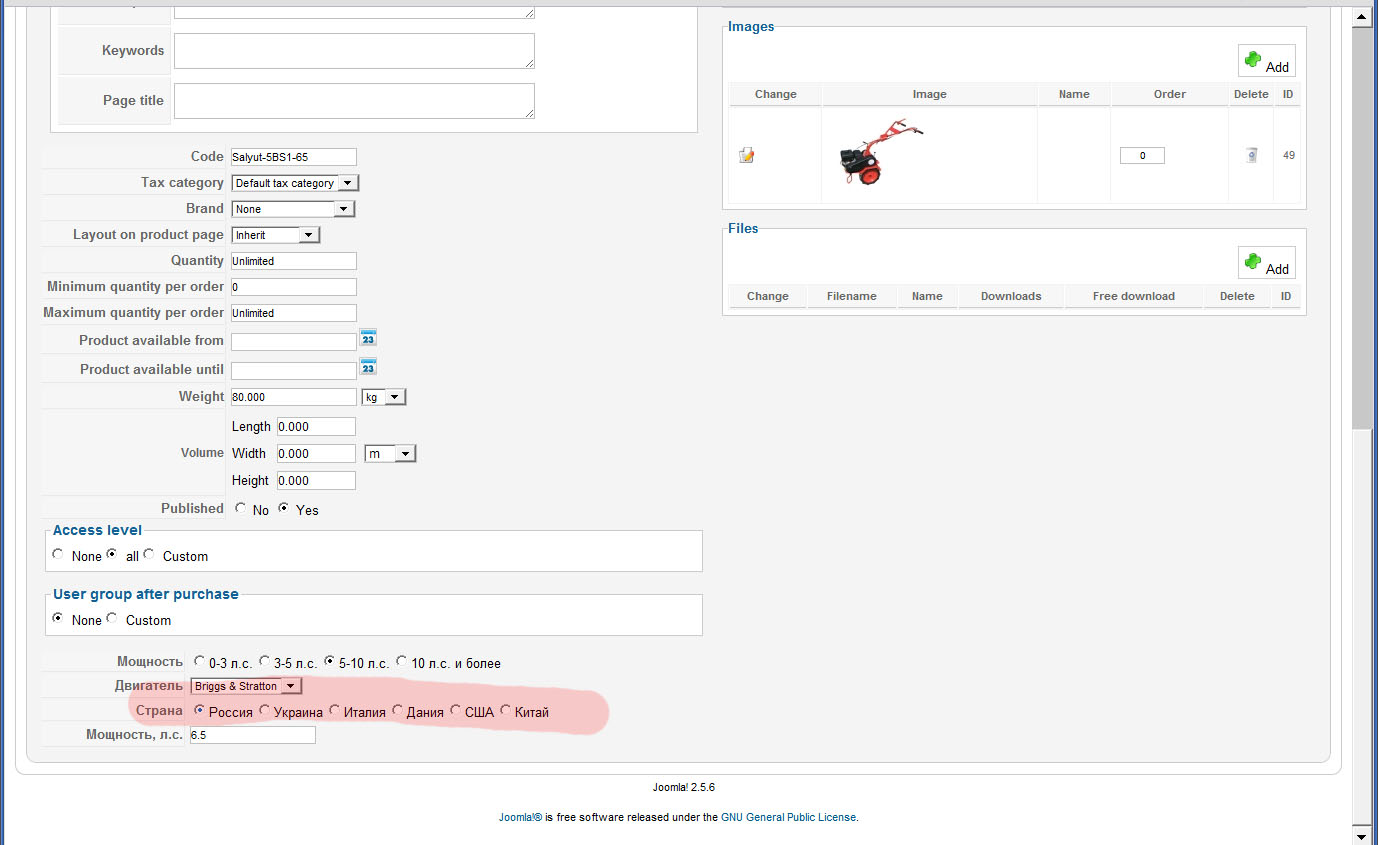1378x845 pixels.
Task: Click the Page title text area
Action: pos(354,101)
